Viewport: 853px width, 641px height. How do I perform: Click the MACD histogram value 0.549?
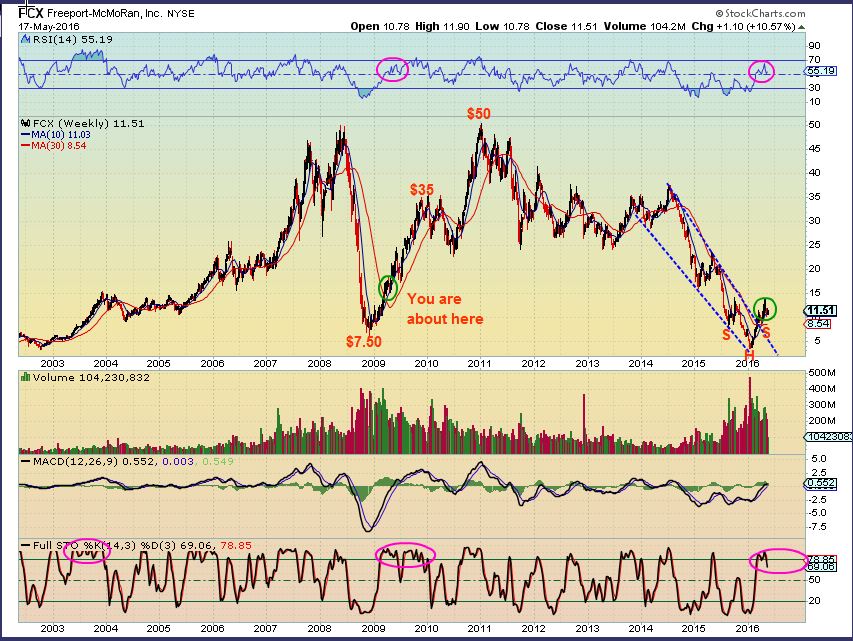[x=218, y=461]
